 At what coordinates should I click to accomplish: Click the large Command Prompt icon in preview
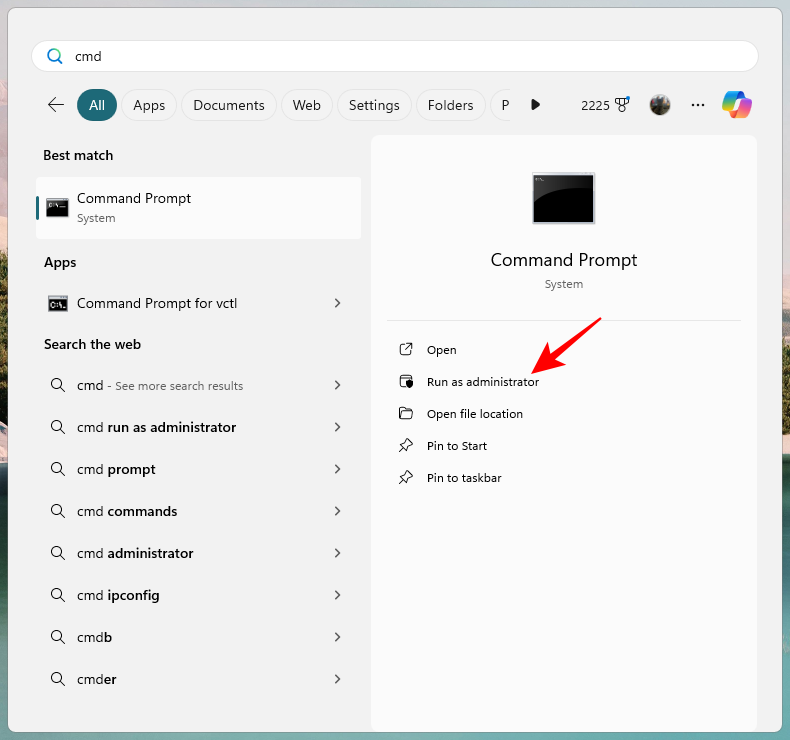(564, 198)
